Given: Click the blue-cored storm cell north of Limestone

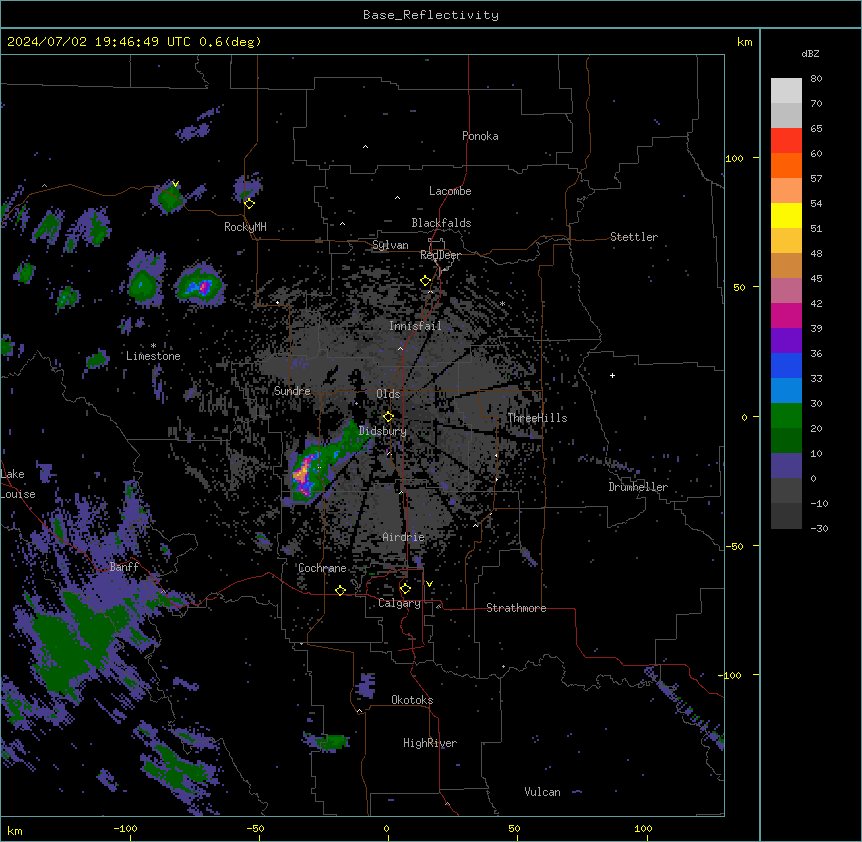Looking at the screenshot, I should 199,285.
